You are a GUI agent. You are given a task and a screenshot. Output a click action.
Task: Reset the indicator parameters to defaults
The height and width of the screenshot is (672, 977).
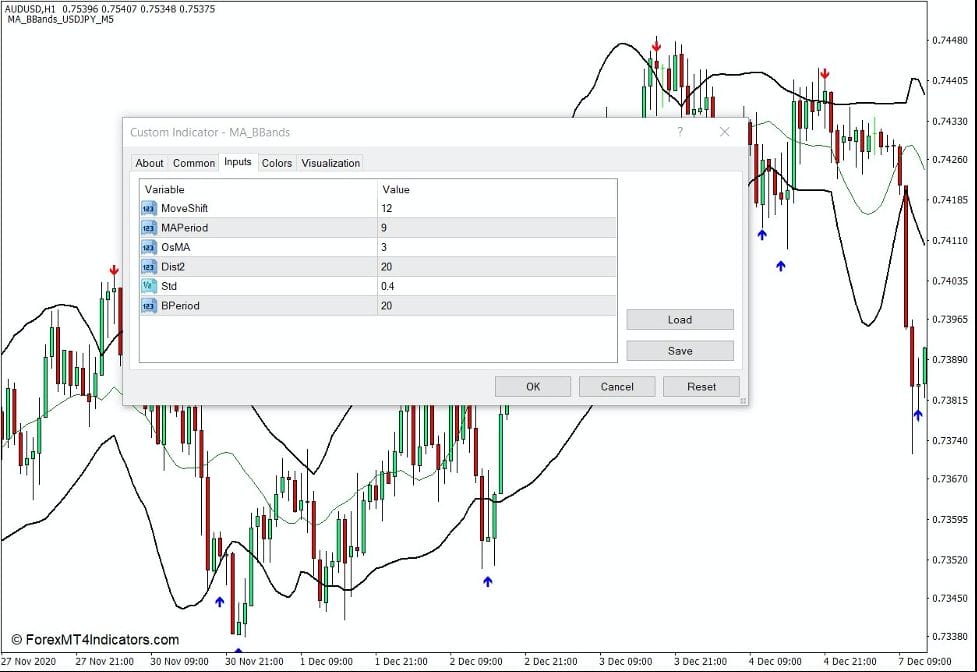pos(703,386)
